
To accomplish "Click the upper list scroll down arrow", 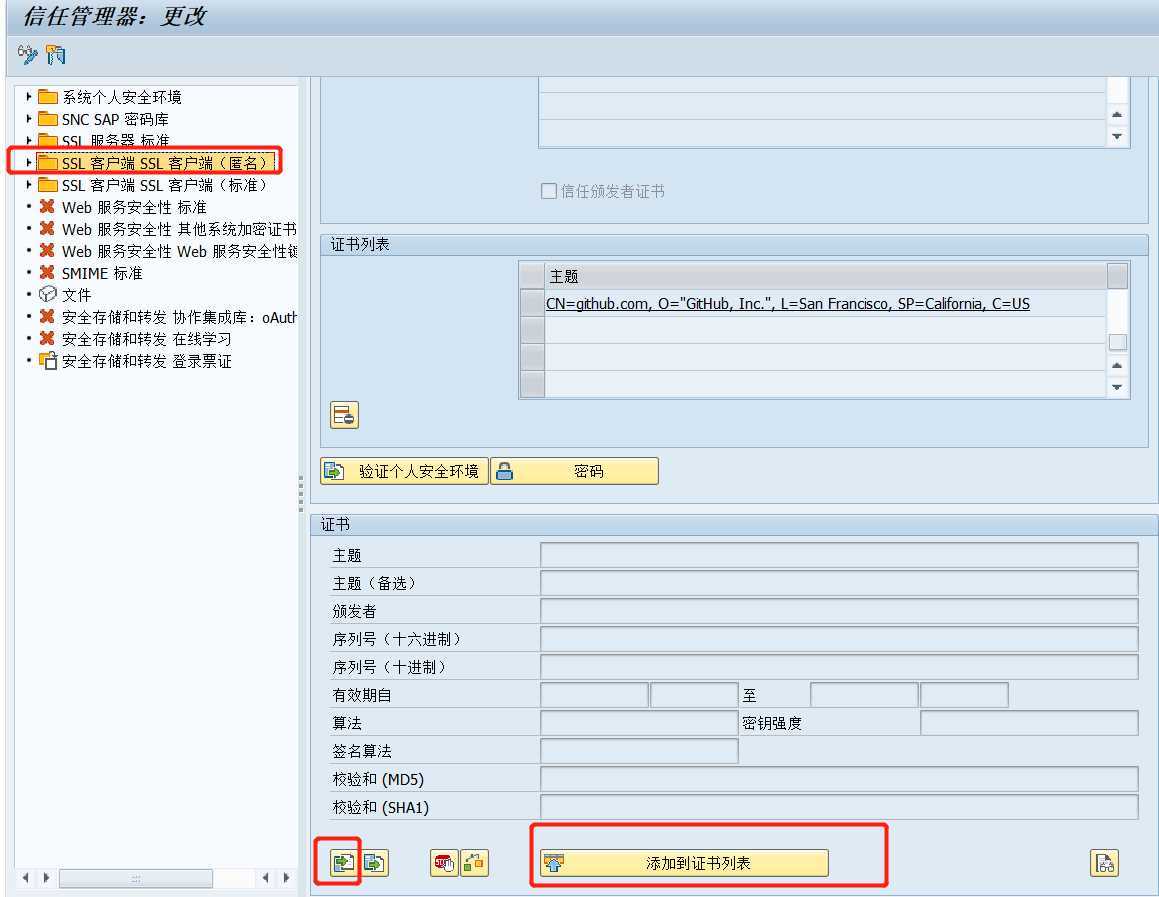I will (x=1118, y=136).
